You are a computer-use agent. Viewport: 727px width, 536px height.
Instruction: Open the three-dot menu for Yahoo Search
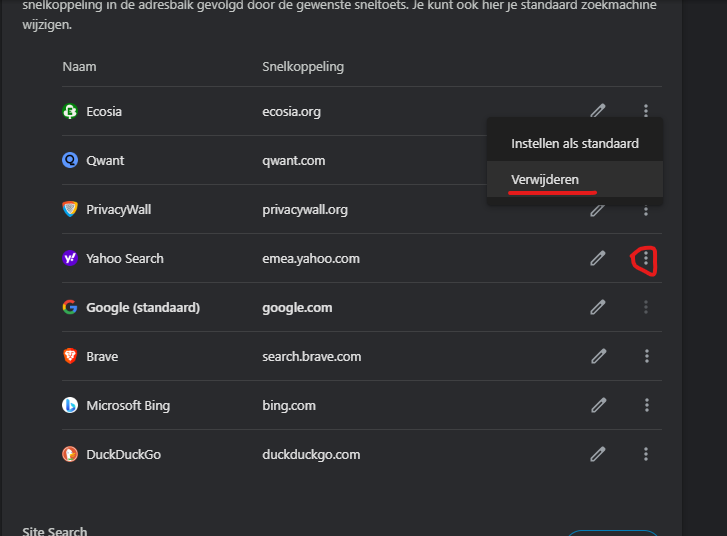click(x=647, y=259)
